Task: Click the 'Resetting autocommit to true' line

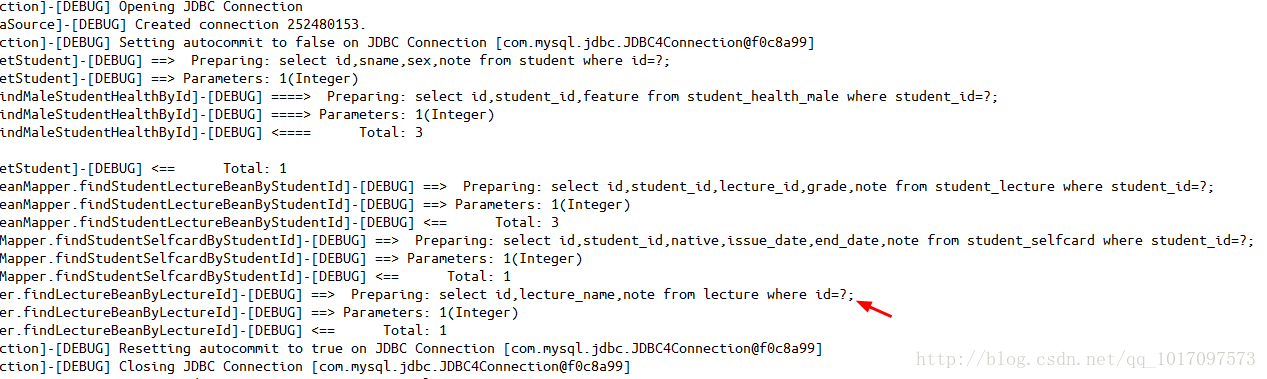Action: coord(411,348)
